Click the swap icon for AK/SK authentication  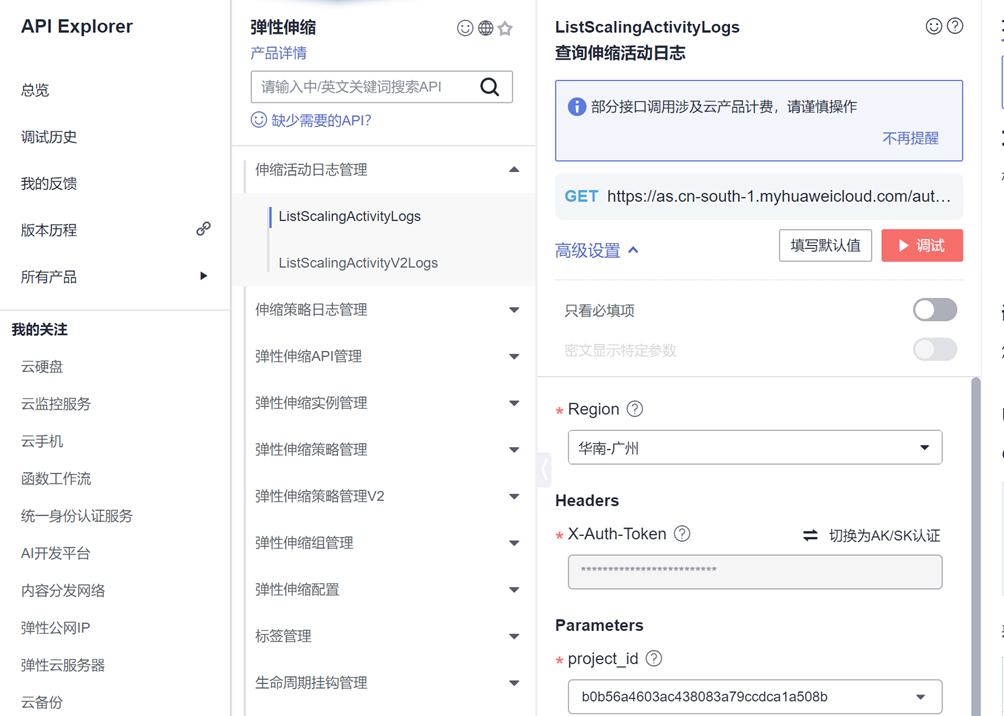pos(811,535)
